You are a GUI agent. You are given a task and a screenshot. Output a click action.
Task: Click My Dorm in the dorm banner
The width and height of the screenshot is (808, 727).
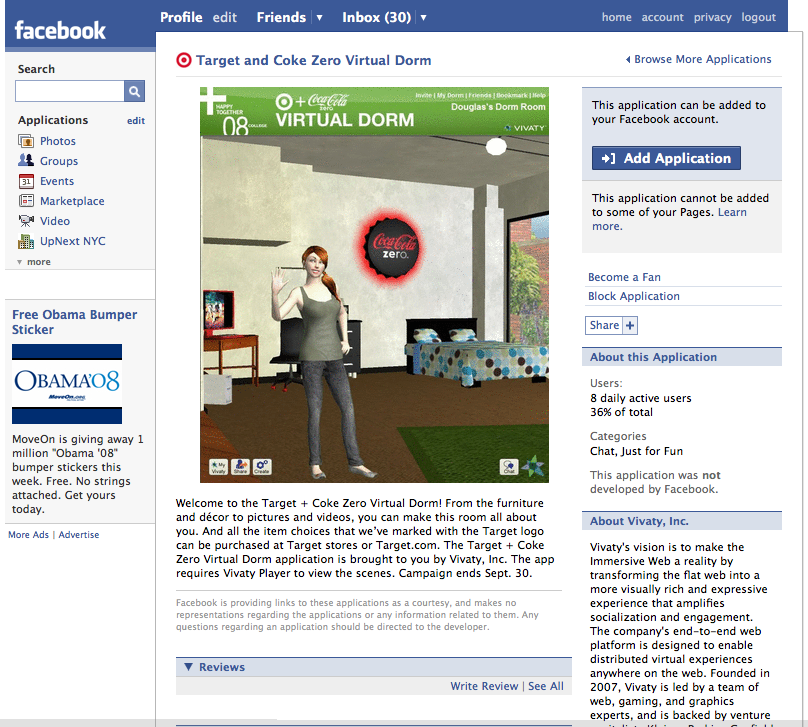450,95
